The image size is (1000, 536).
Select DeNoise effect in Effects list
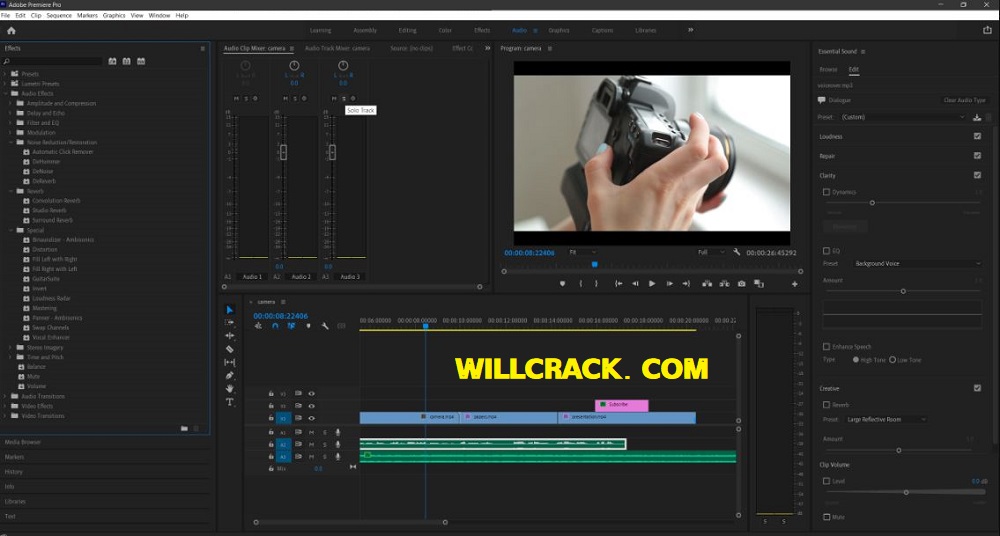pyautogui.click(x=43, y=172)
